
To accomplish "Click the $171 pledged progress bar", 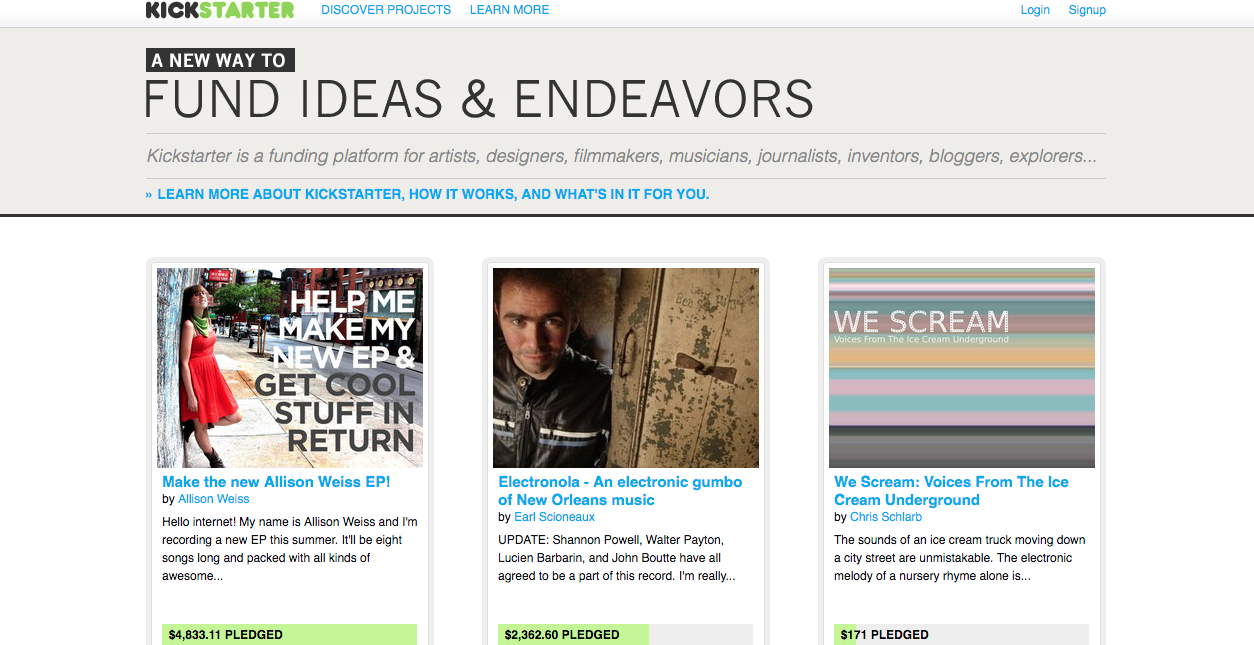I will 962,634.
